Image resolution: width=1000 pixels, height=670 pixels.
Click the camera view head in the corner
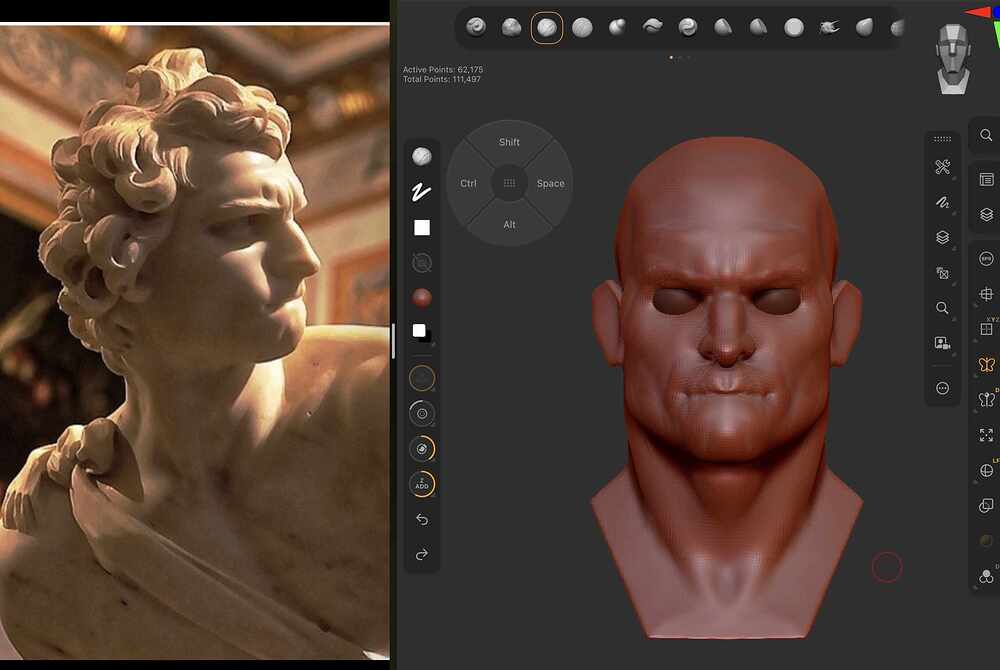tap(953, 59)
